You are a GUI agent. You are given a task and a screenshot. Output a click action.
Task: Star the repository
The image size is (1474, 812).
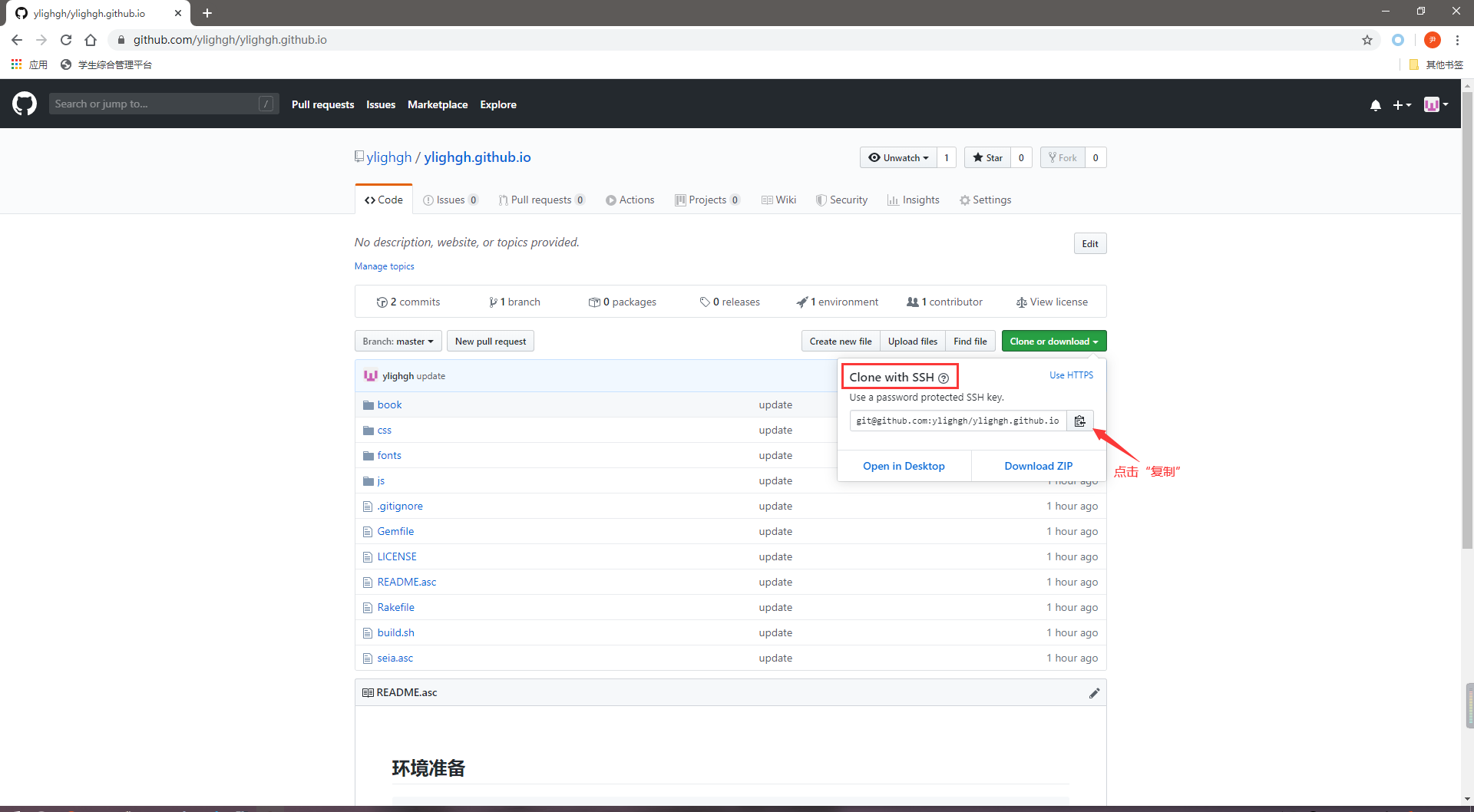(987, 157)
